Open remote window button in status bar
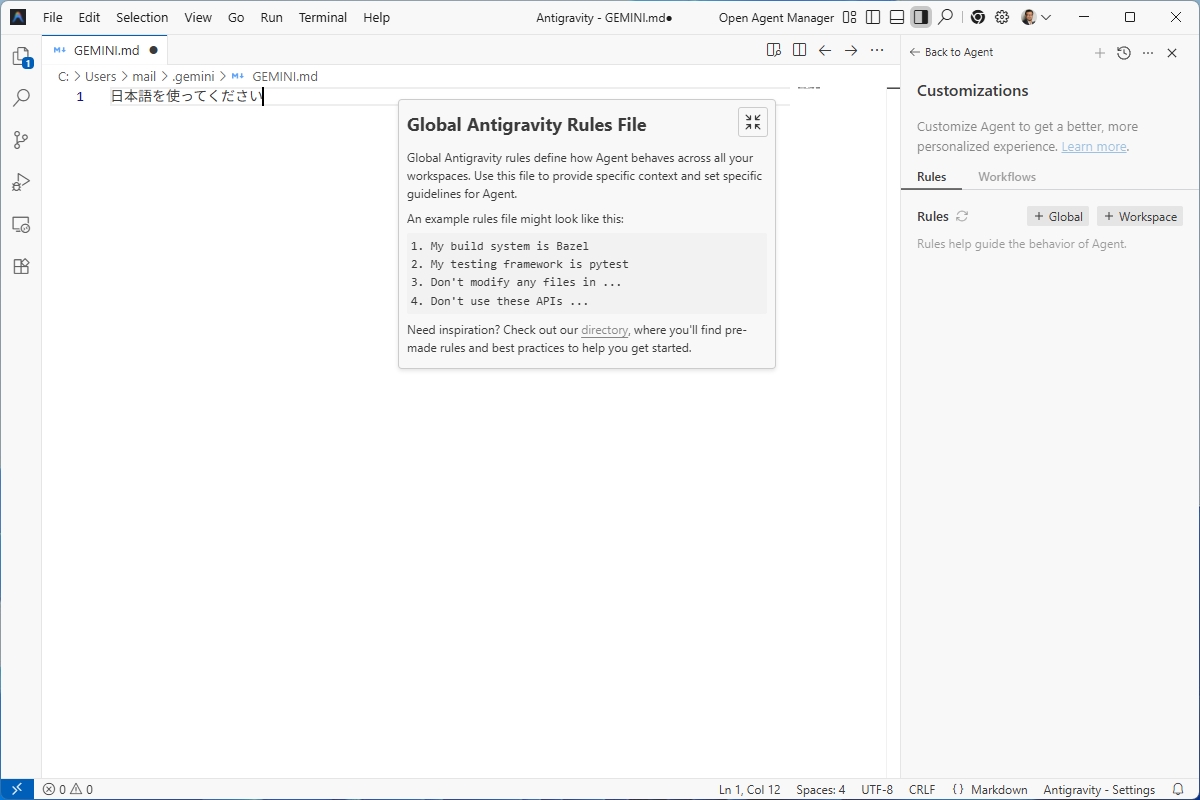The height and width of the screenshot is (800, 1200). (17, 789)
